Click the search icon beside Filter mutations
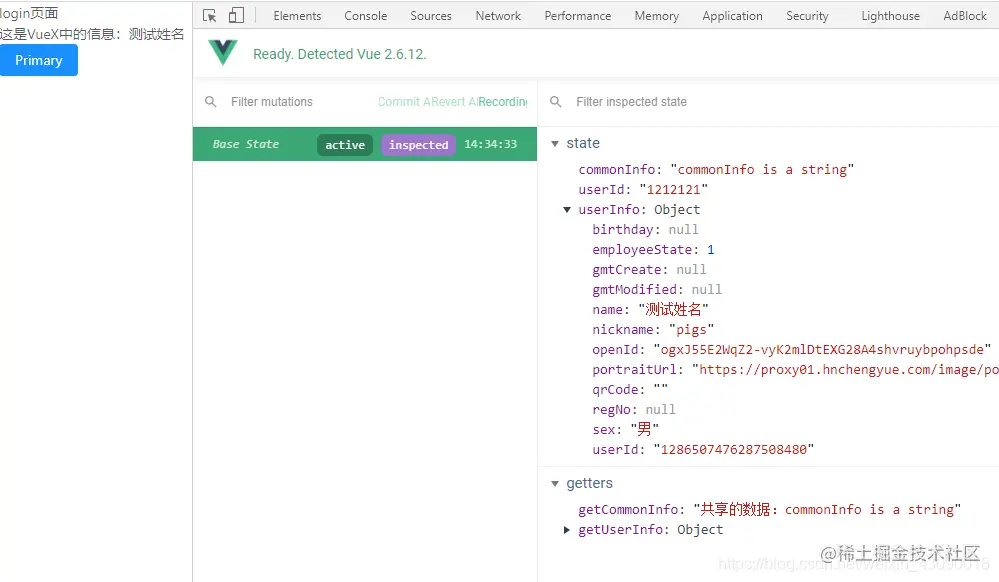The image size is (999, 582). 211,101
